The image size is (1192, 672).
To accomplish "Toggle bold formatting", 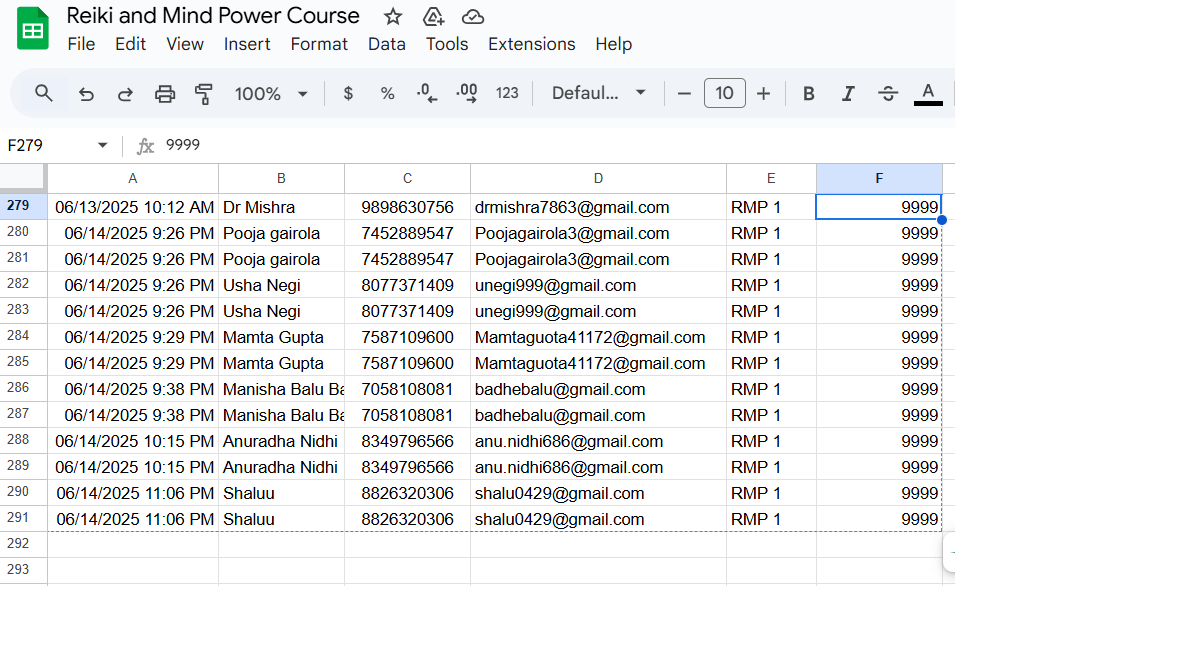I will click(x=809, y=93).
